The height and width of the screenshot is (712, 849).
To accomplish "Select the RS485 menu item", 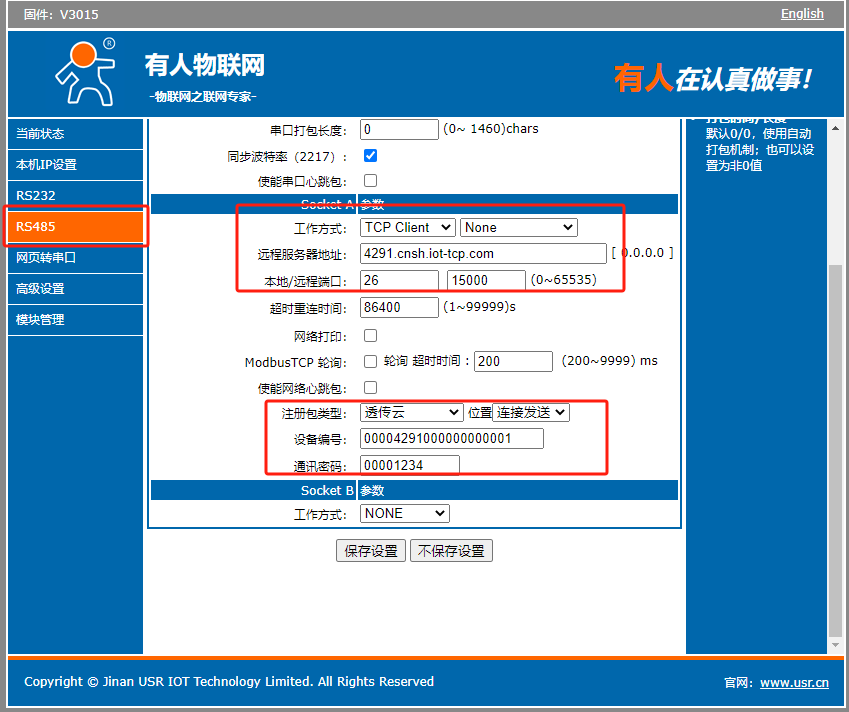I will click(75, 226).
